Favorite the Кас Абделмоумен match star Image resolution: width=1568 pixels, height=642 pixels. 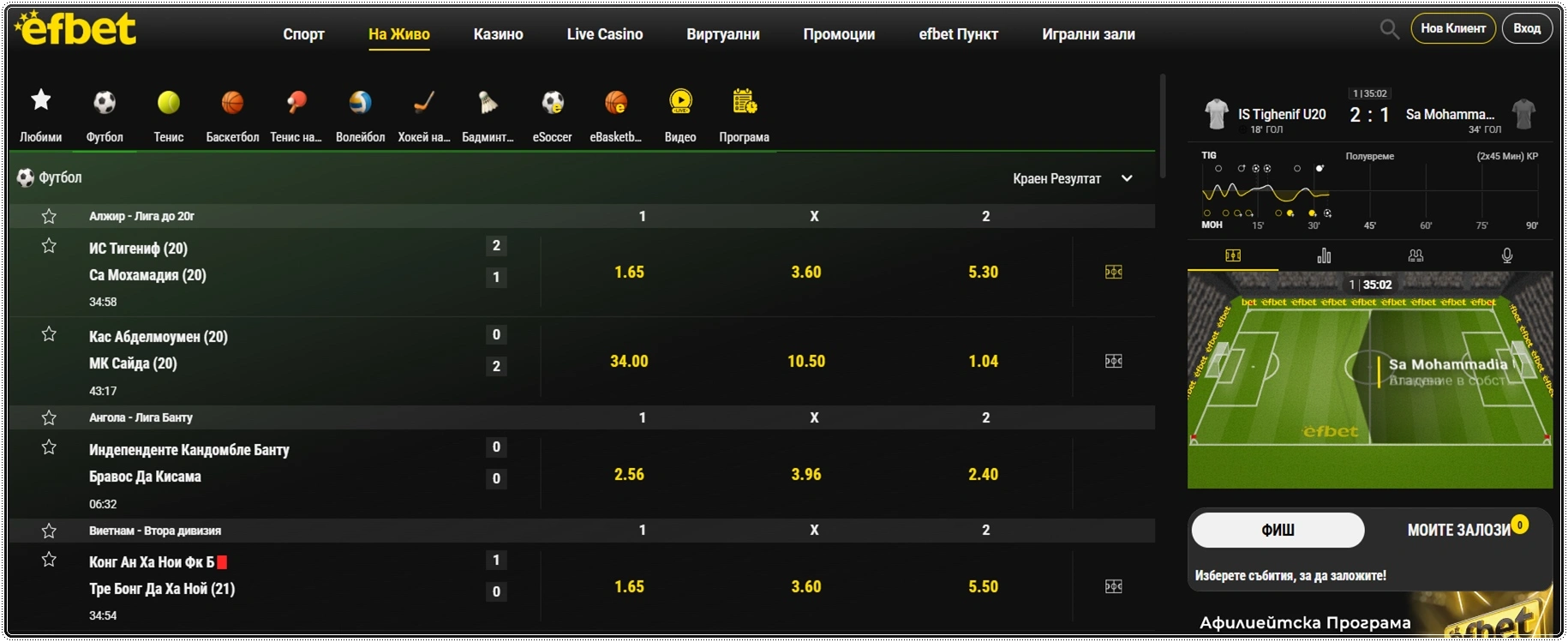pyautogui.click(x=49, y=334)
